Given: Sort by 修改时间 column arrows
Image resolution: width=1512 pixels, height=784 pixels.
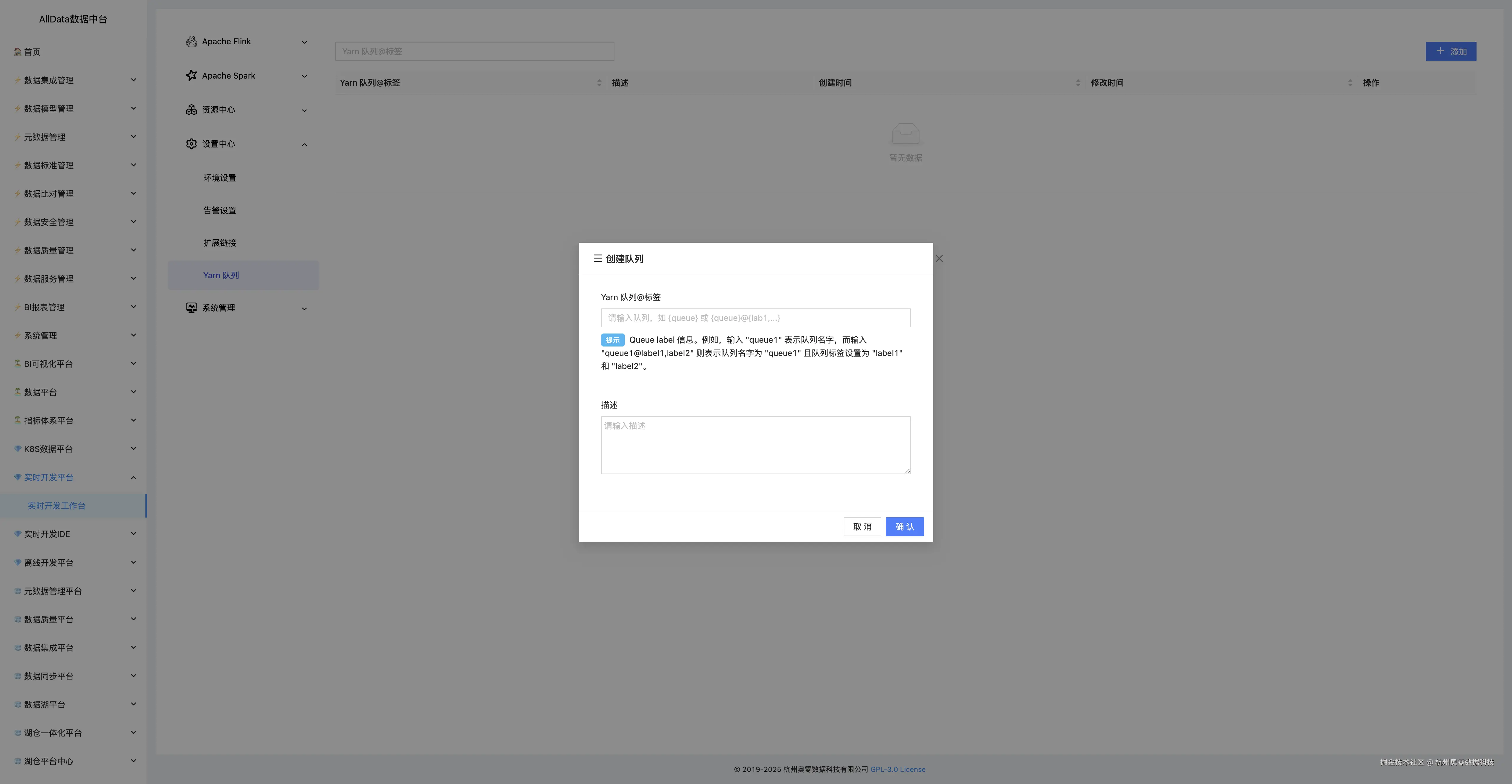Looking at the screenshot, I should point(1350,83).
